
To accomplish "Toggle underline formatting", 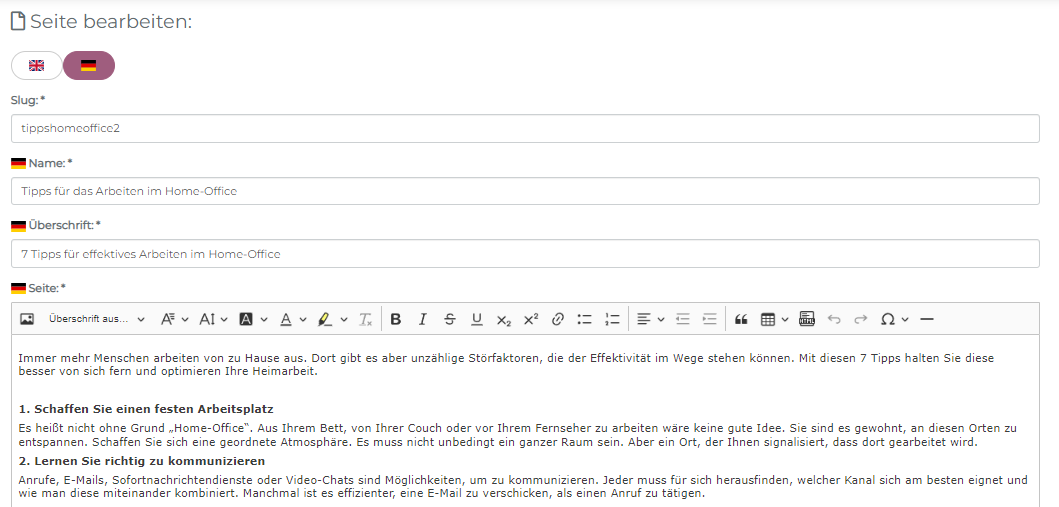I will [477, 319].
